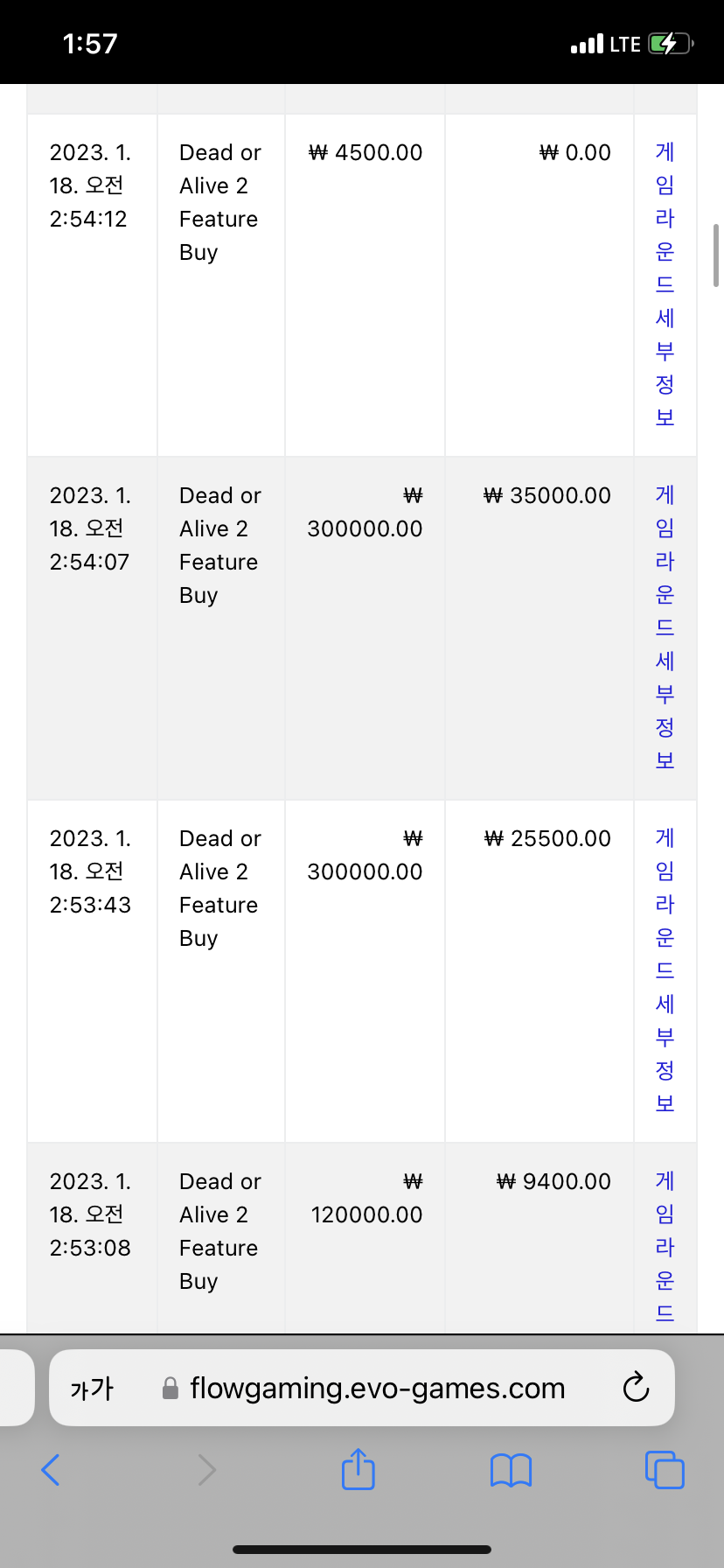Image resolution: width=724 pixels, height=1568 pixels.
Task: Select the ₩ 4500.00 bet amount cell
Action: click(x=365, y=152)
